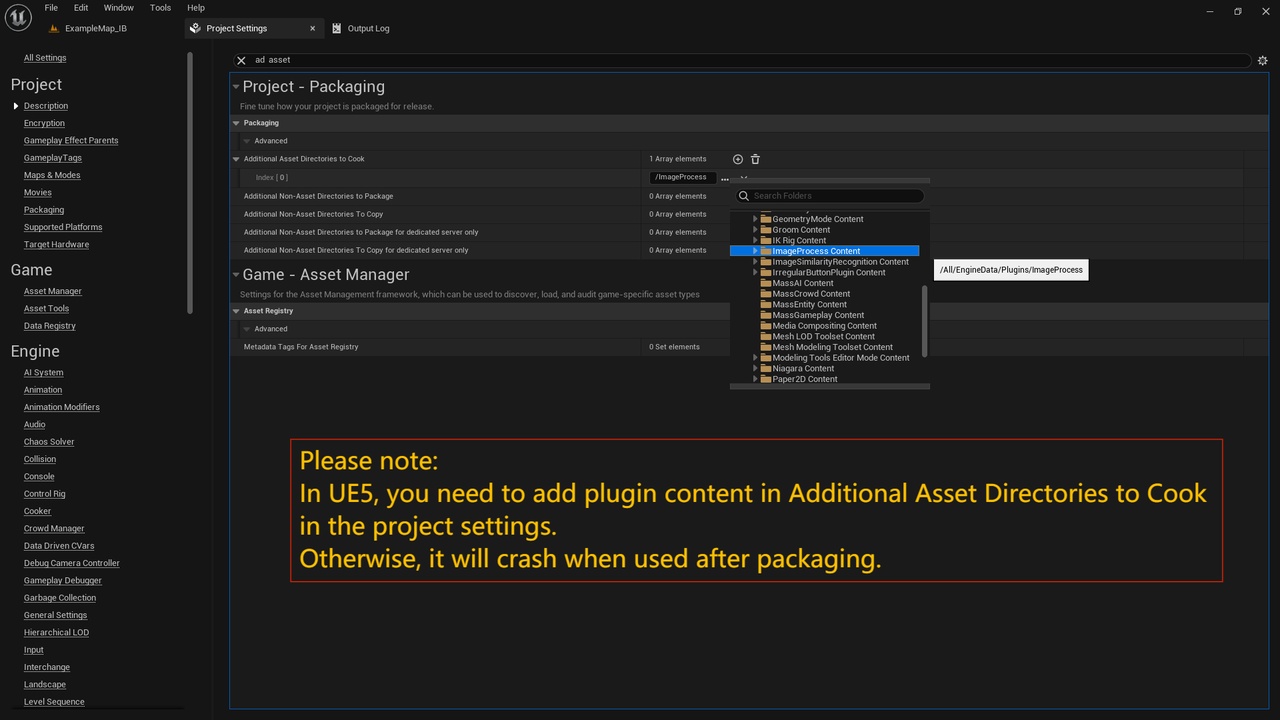
Task: Expand the Paper2D Content folder
Action: click(756, 380)
